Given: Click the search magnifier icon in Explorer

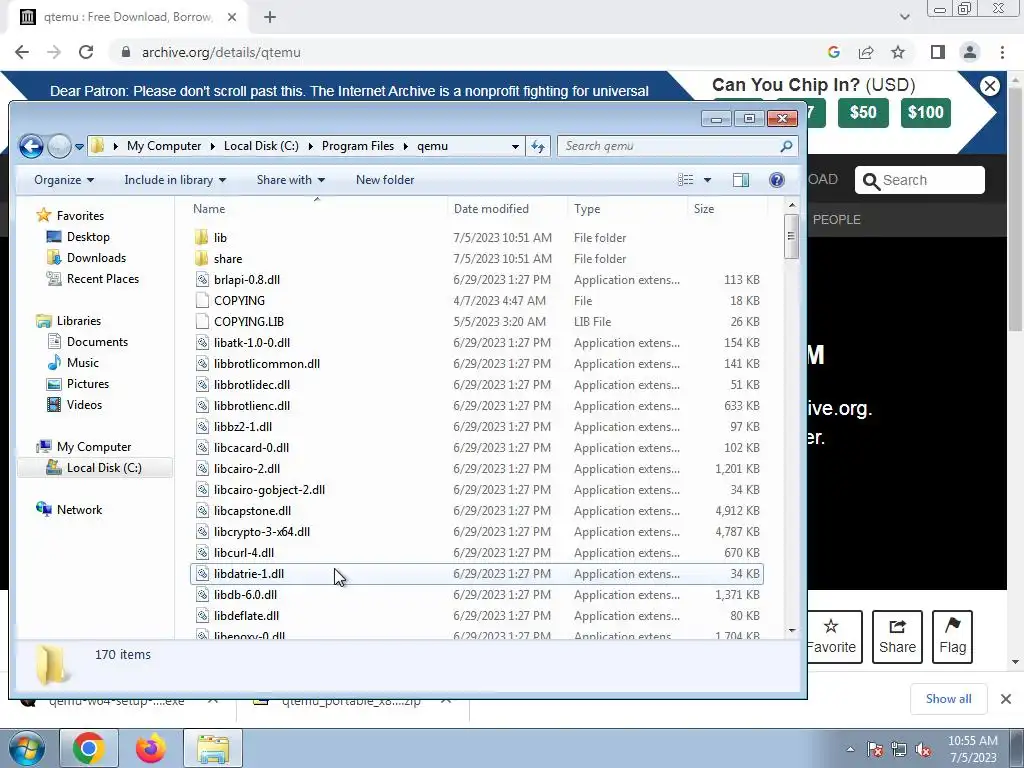Looking at the screenshot, I should click(x=786, y=146).
